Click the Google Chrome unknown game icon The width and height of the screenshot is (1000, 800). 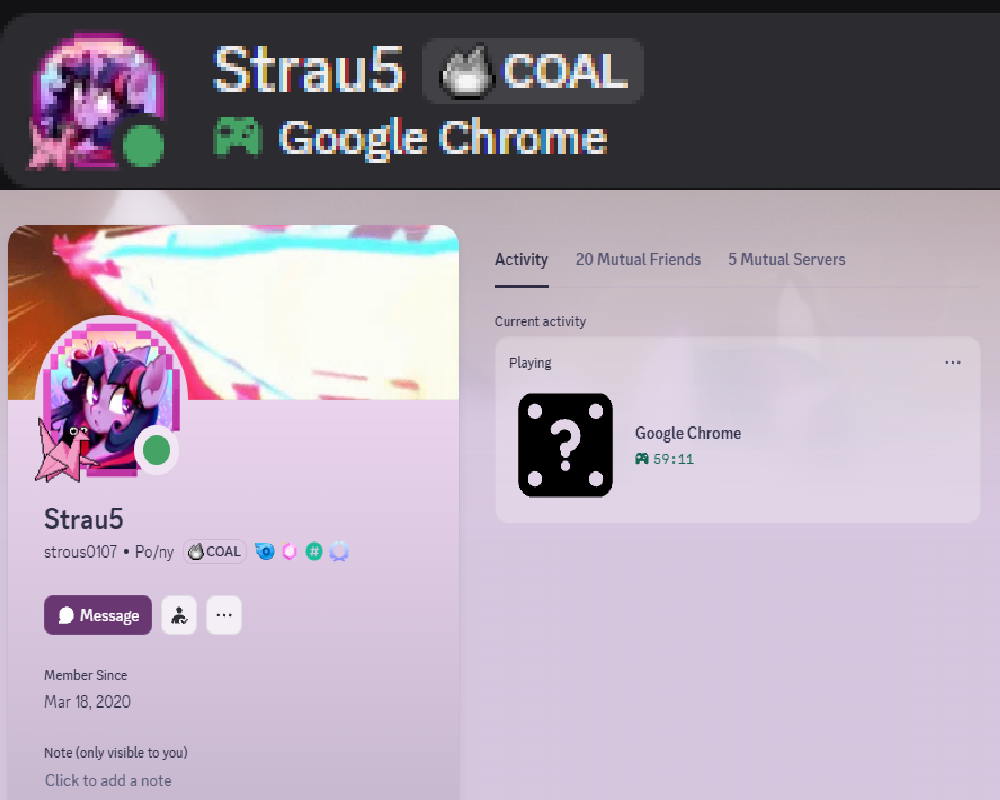point(566,445)
